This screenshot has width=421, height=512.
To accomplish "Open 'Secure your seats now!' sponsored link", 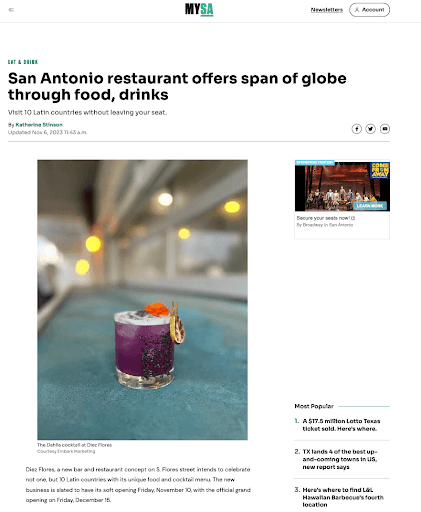I will pos(323,218).
